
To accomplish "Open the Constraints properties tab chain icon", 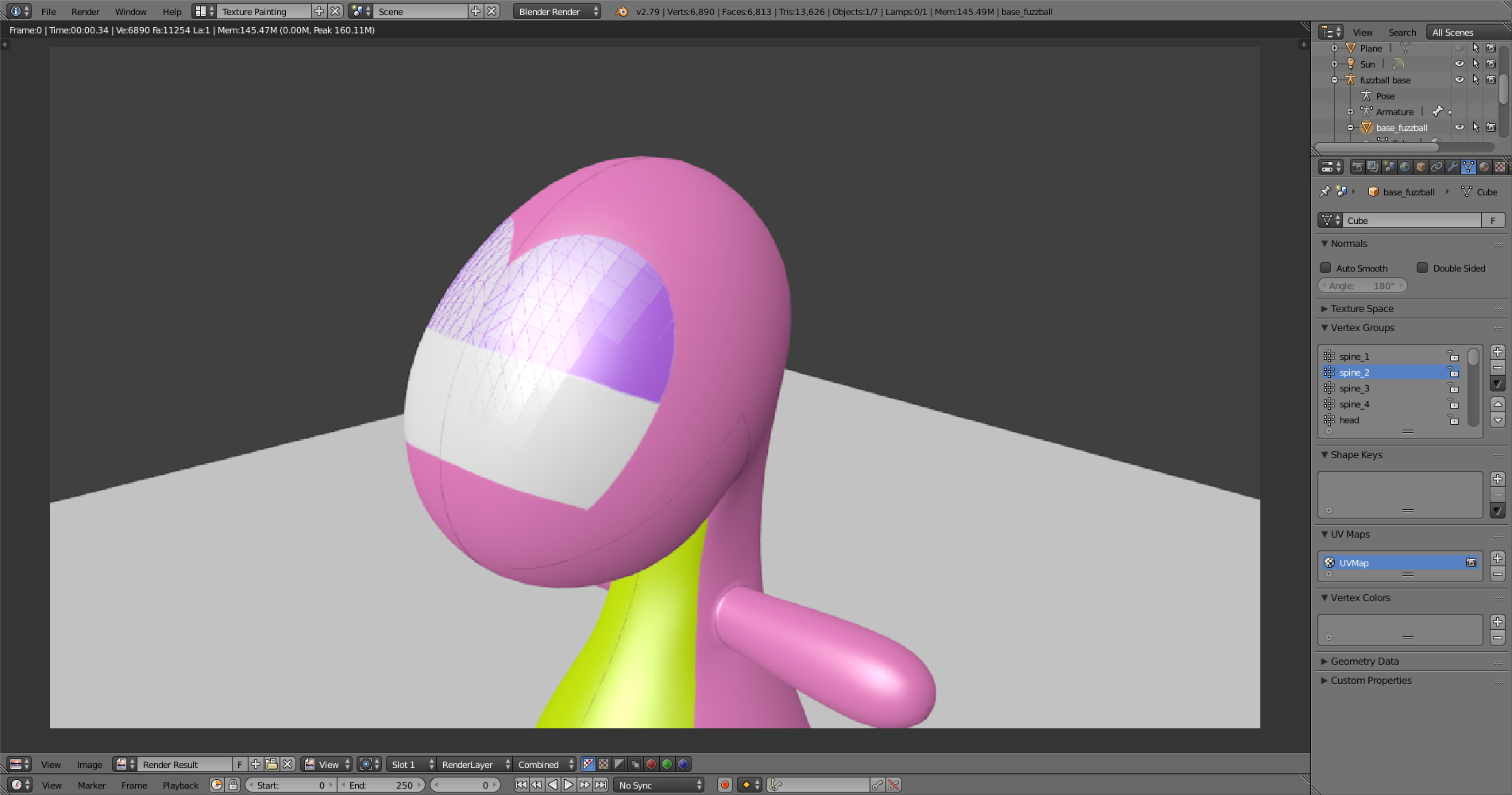I will 1437,167.
